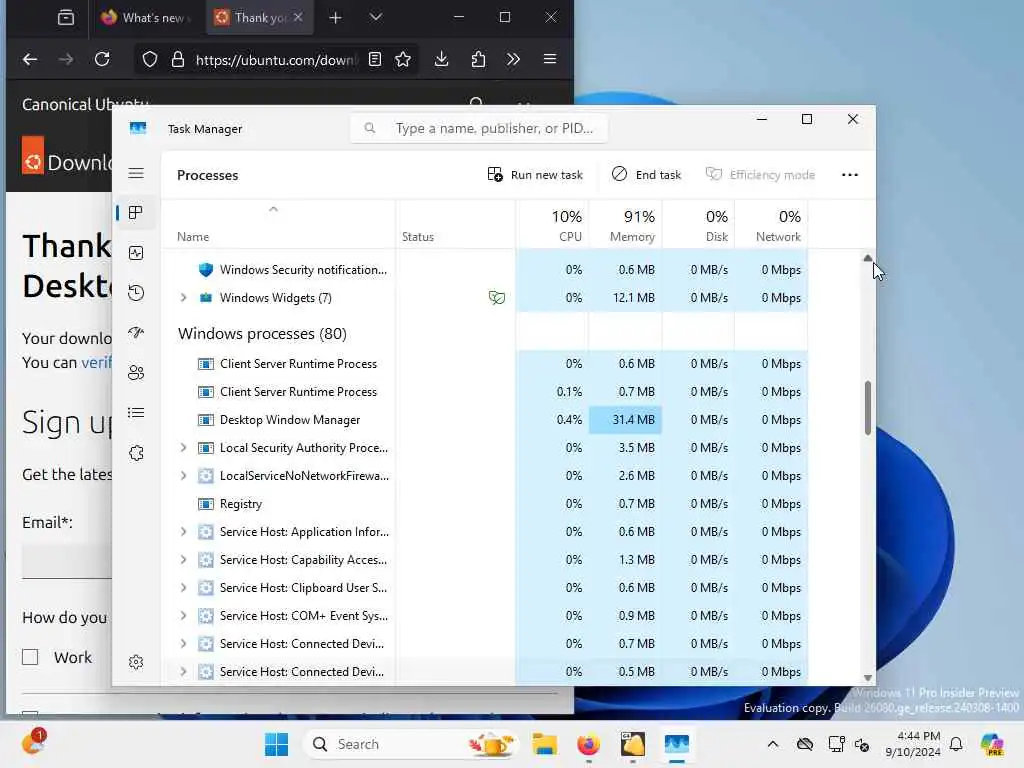Click the three-dot more options in Task Manager
This screenshot has height=768, width=1024.
(850, 174)
